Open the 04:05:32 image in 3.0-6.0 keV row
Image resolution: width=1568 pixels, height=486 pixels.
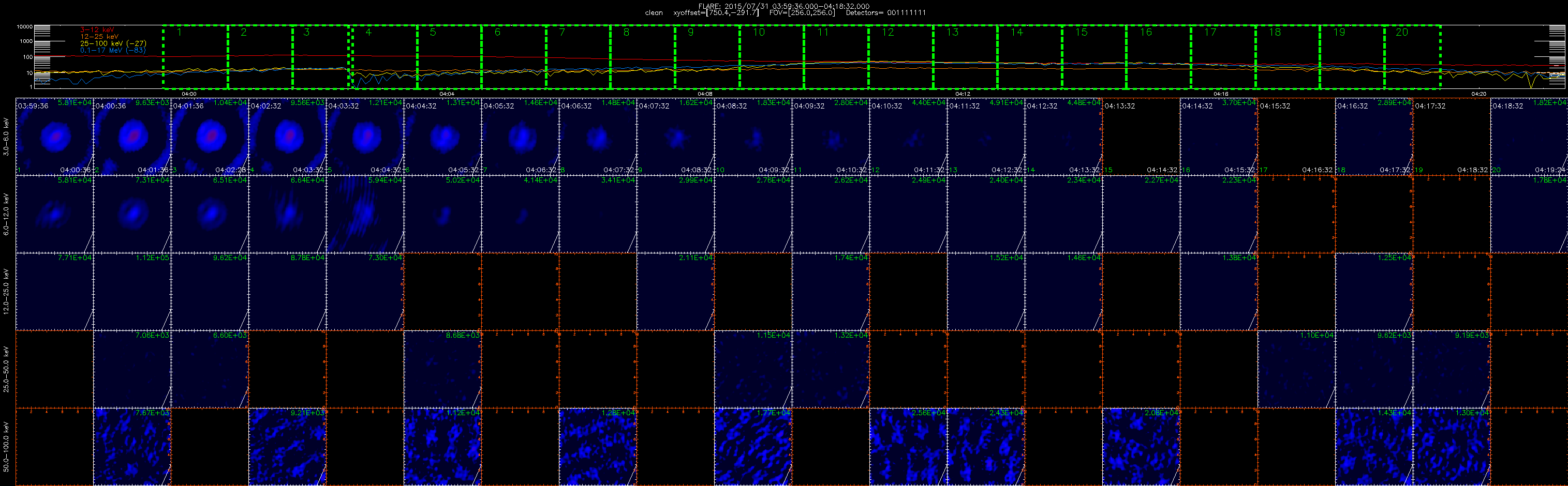pyautogui.click(x=521, y=136)
